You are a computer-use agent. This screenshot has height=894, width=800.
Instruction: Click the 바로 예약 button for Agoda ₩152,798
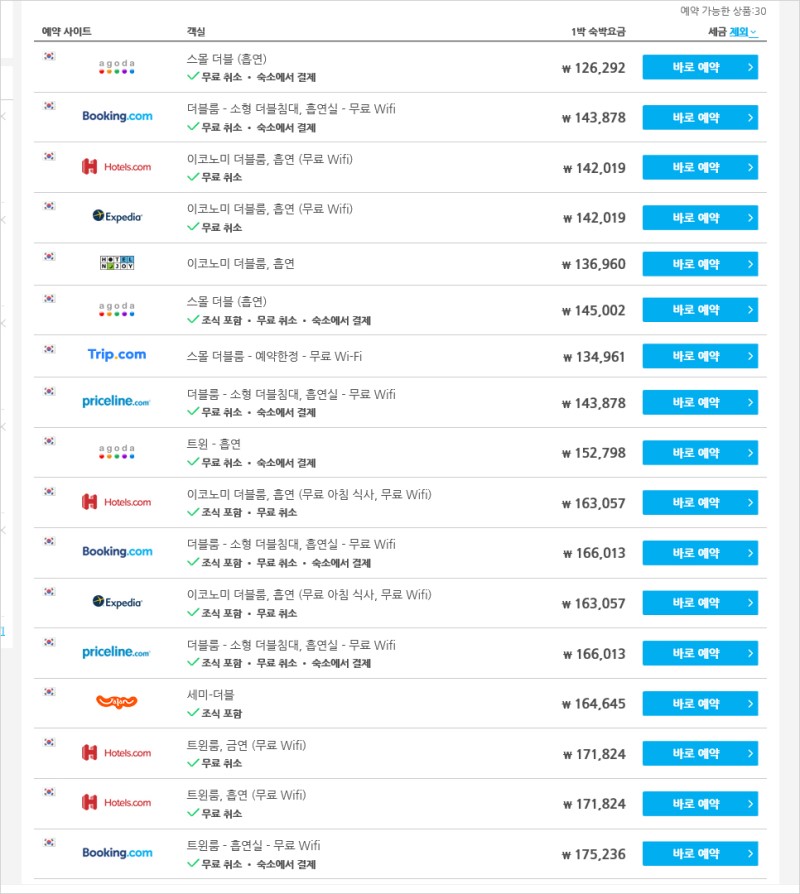(700, 453)
